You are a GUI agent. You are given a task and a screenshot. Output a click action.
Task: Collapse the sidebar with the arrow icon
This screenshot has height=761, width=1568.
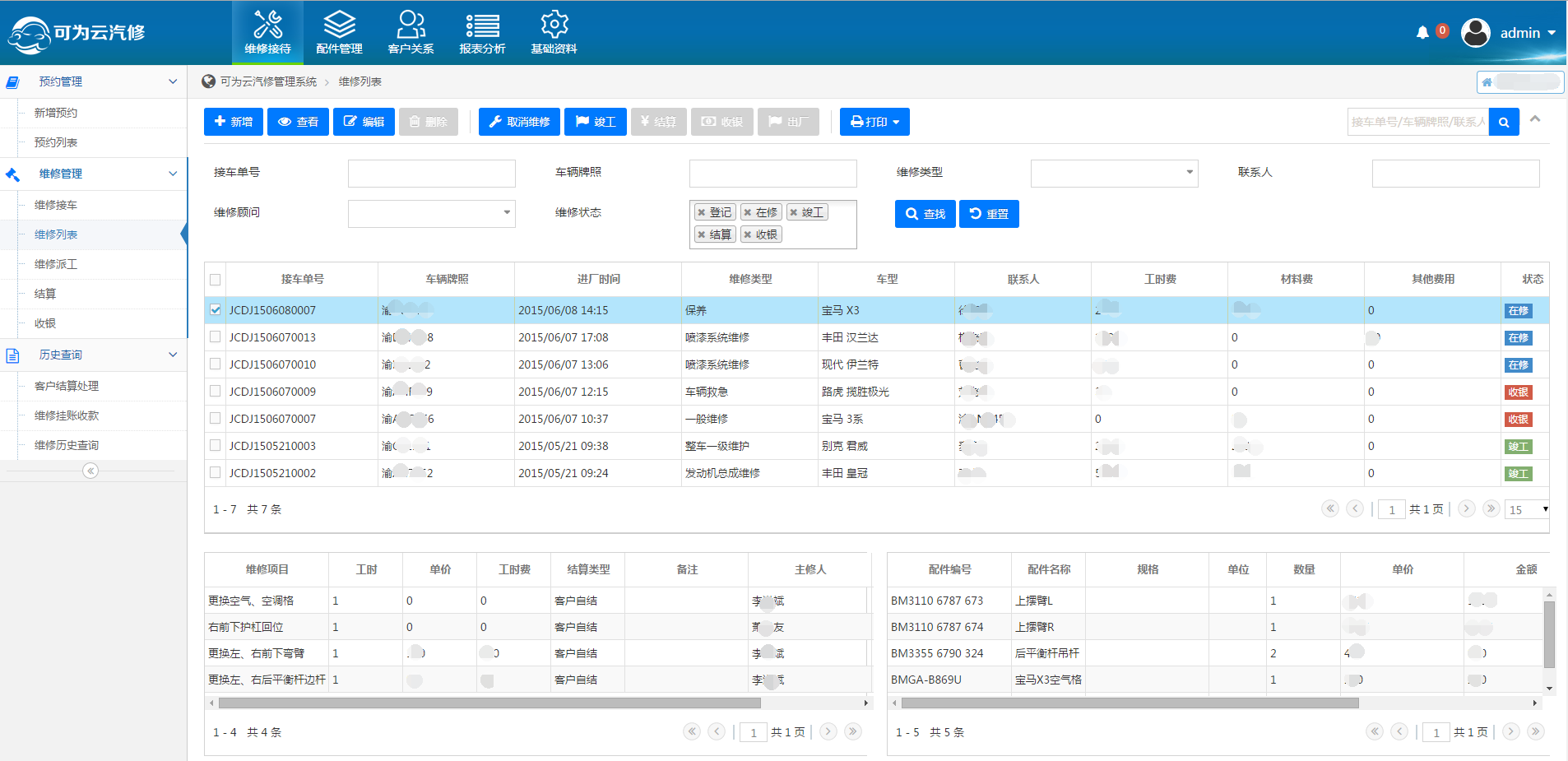90,471
